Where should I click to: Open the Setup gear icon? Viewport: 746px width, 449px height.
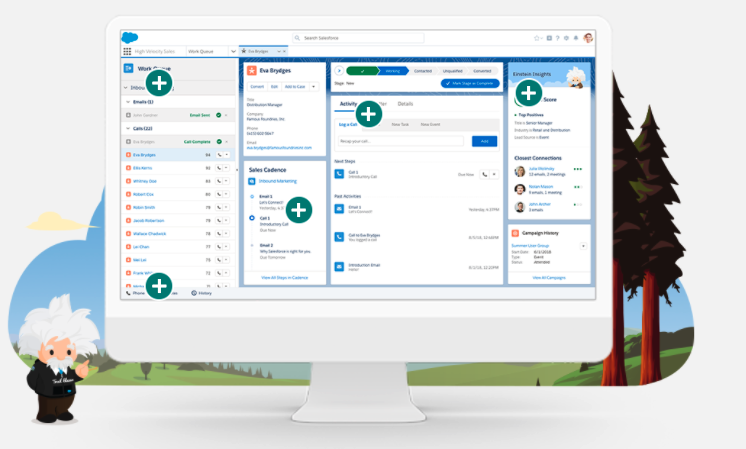[566, 38]
